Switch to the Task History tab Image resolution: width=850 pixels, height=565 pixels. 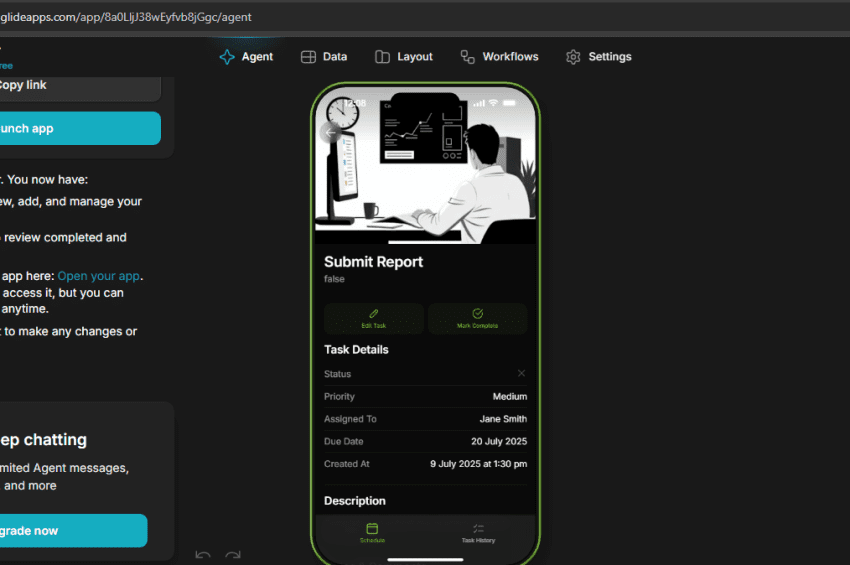coord(478,532)
